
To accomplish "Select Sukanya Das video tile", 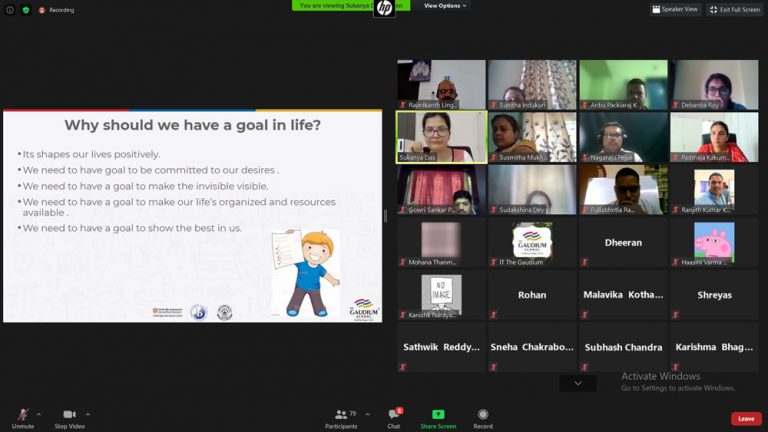I will 441,136.
